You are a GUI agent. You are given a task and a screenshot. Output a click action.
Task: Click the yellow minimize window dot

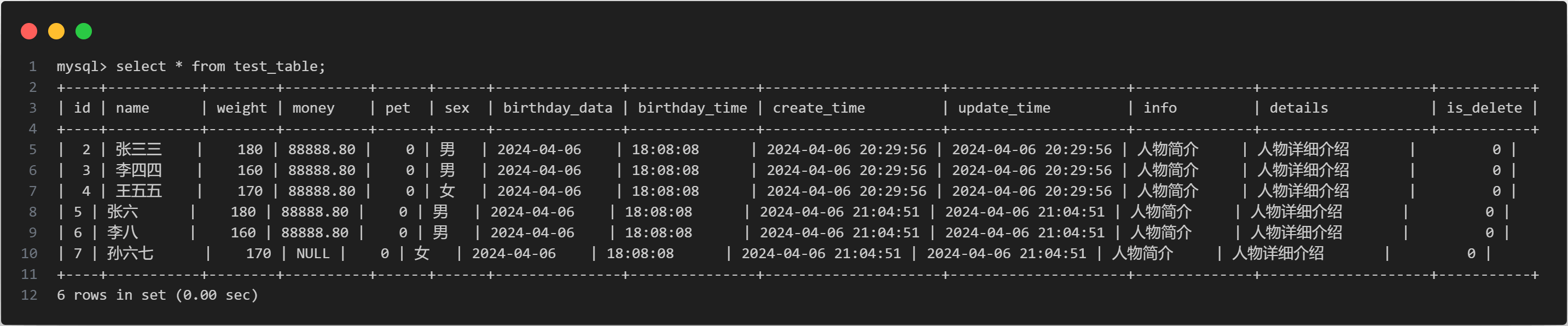click(56, 31)
